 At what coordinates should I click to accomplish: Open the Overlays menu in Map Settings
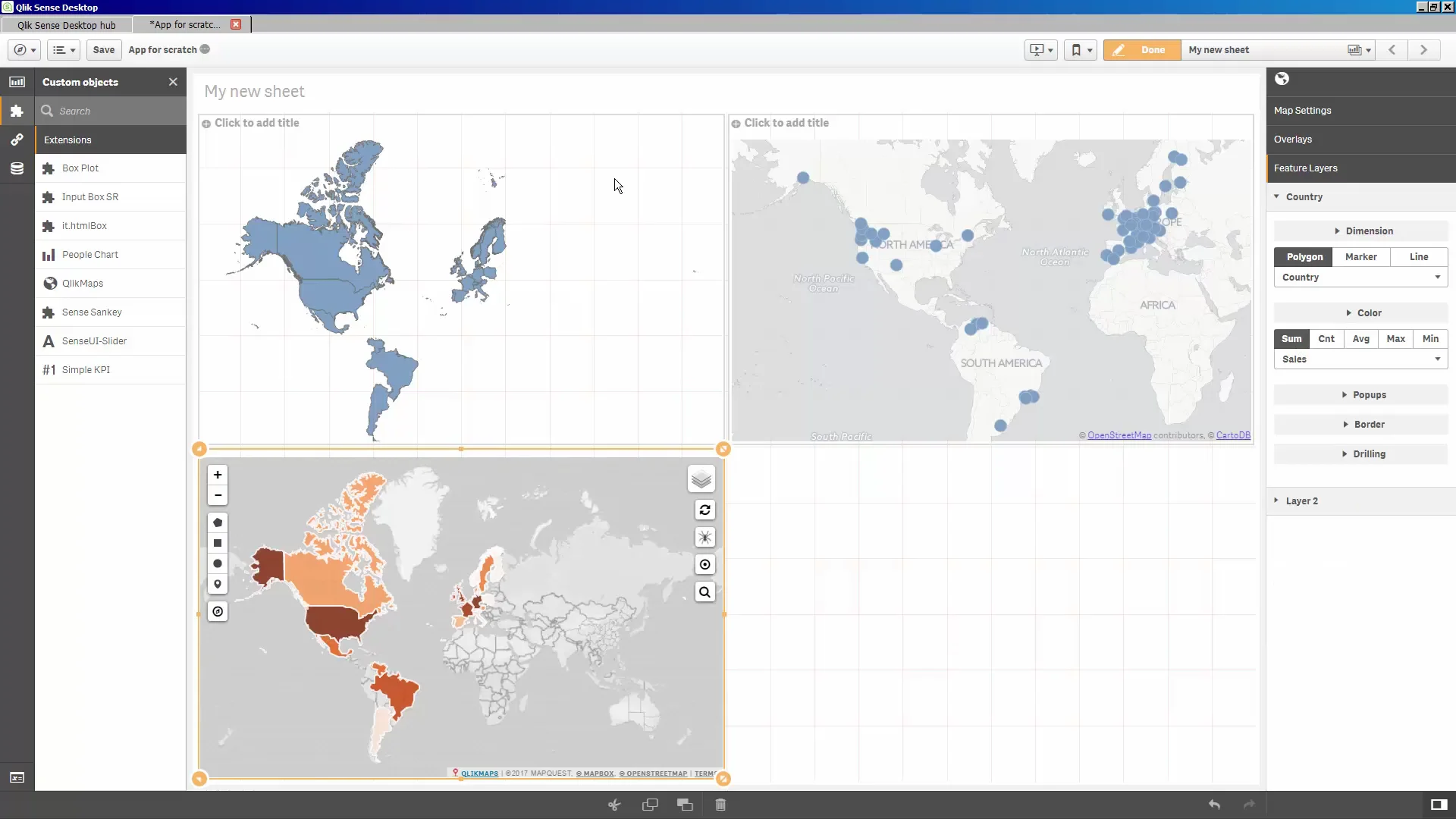point(1294,139)
